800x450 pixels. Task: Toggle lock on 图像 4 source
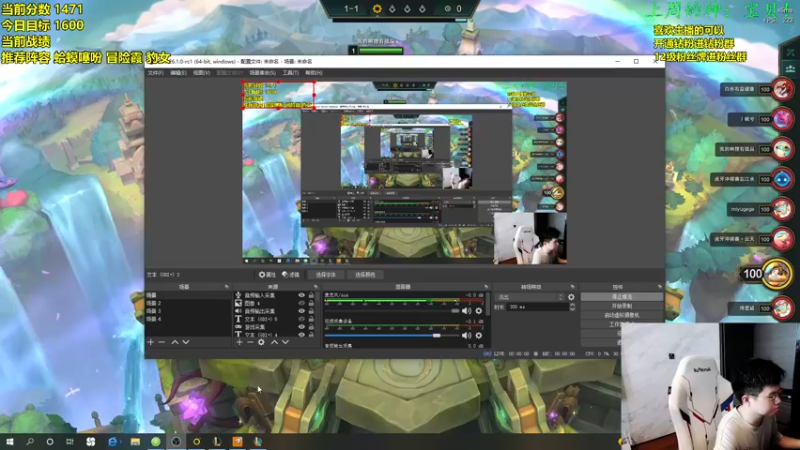[311, 303]
